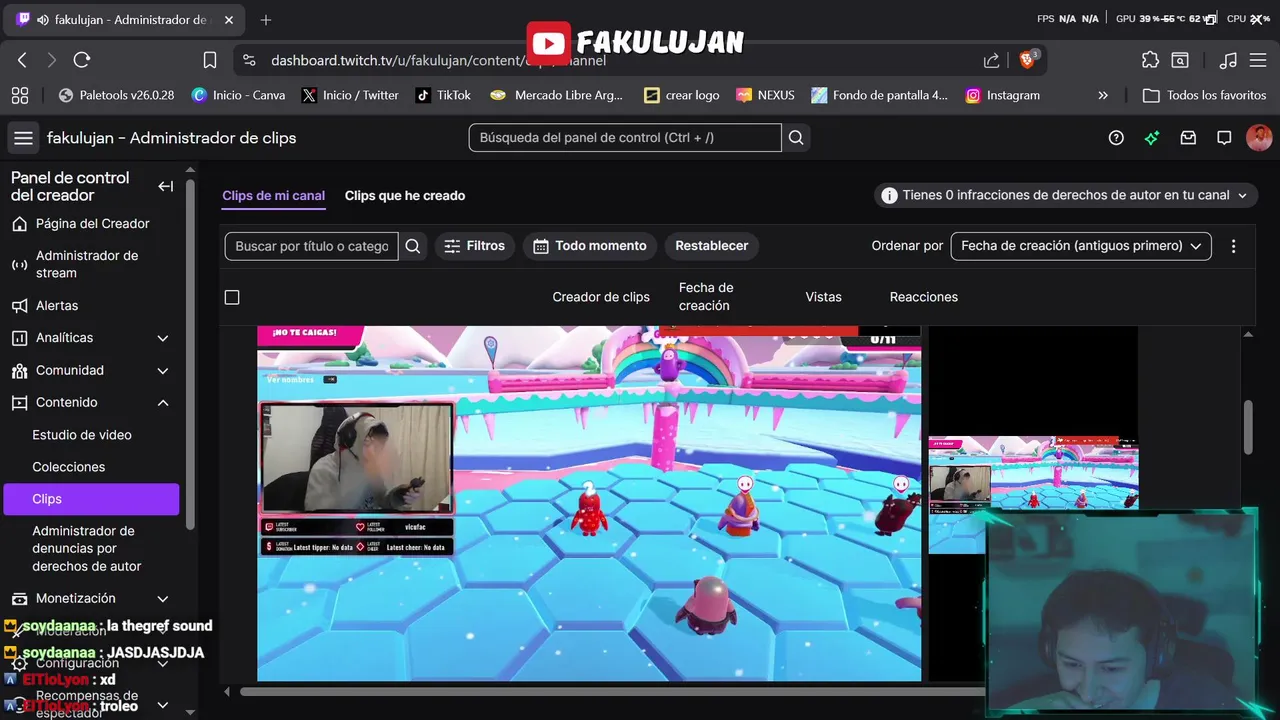Tick the select-all clips checkbox
Viewport: 1280px width, 720px height.
pyautogui.click(x=232, y=297)
